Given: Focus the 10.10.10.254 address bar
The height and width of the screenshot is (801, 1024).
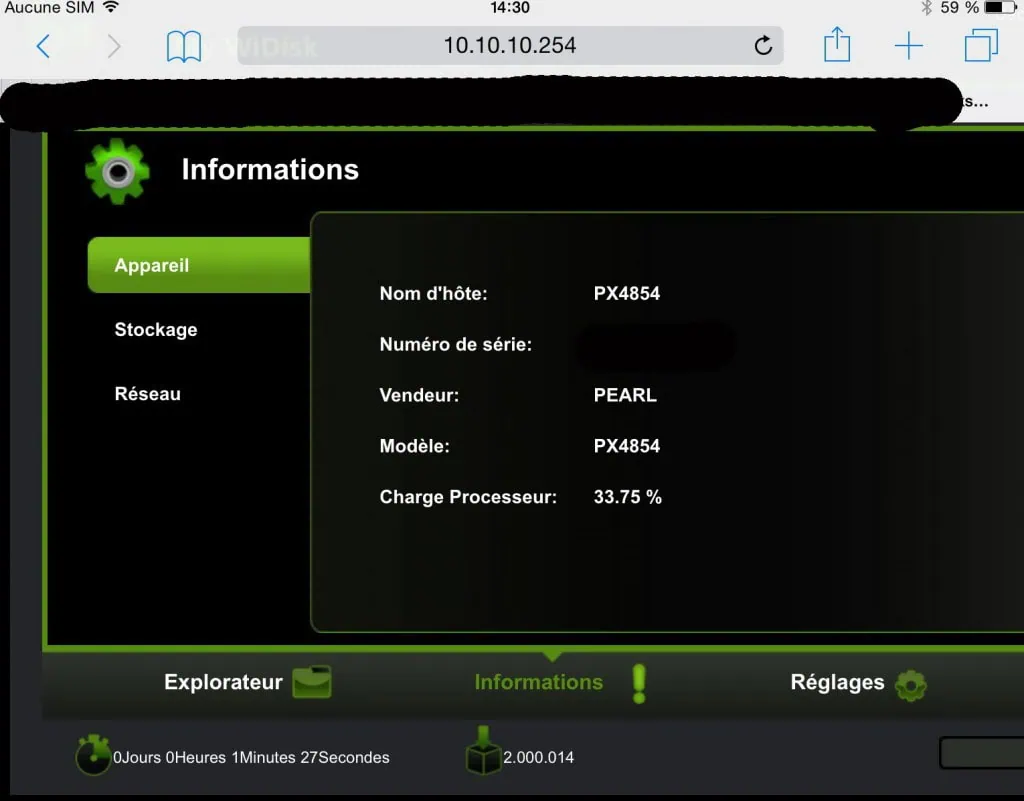Looking at the screenshot, I should point(509,46).
